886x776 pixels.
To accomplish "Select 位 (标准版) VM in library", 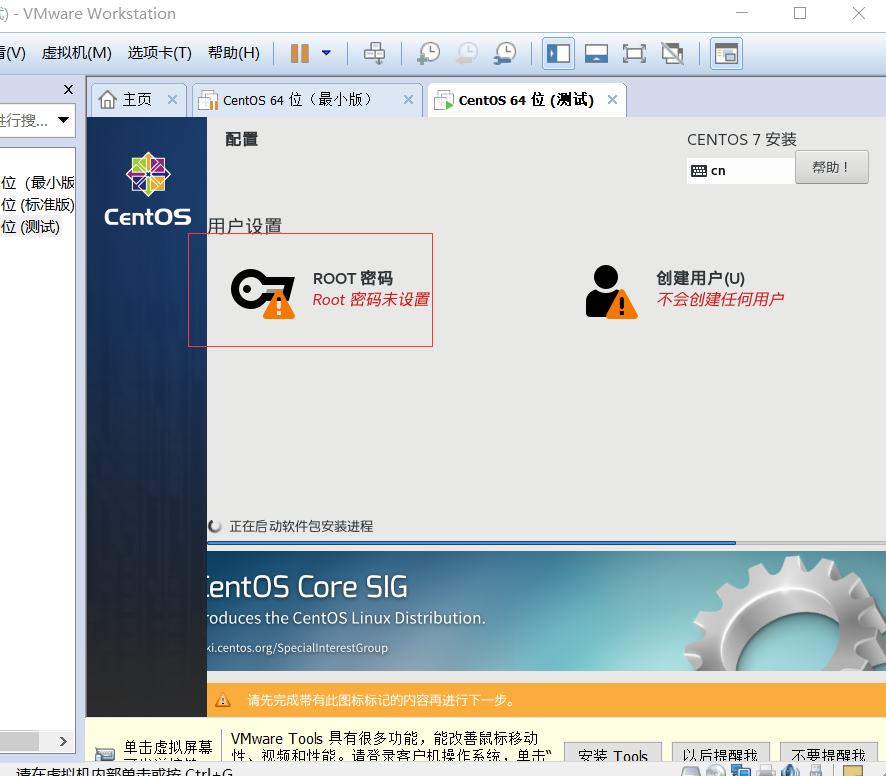I will pyautogui.click(x=38, y=205).
